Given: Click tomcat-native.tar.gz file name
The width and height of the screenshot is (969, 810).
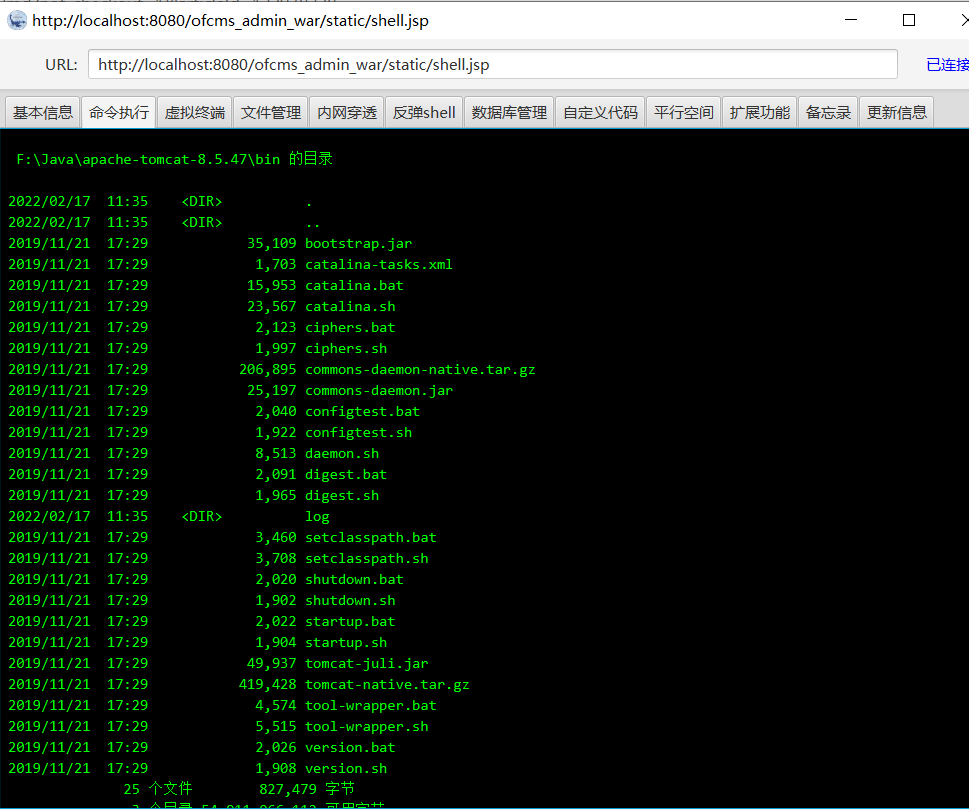Looking at the screenshot, I should [x=387, y=685].
